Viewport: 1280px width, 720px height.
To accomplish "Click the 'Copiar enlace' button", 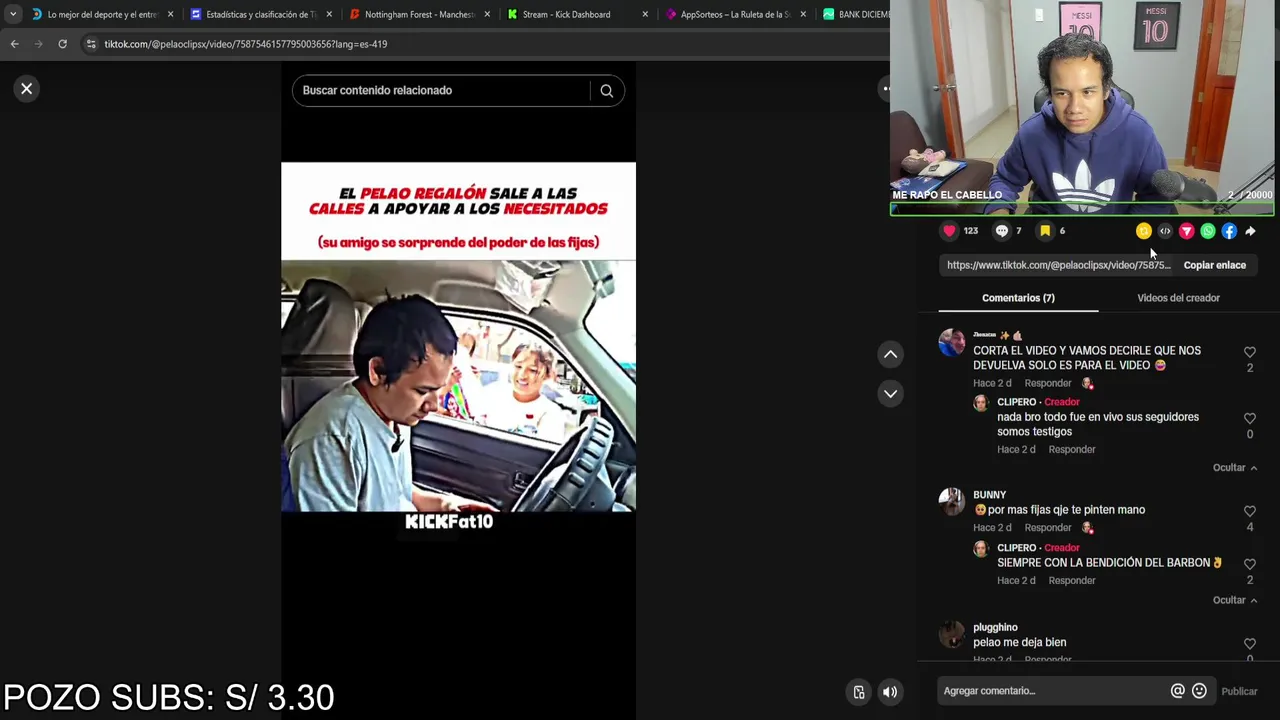I will pos(1214,265).
